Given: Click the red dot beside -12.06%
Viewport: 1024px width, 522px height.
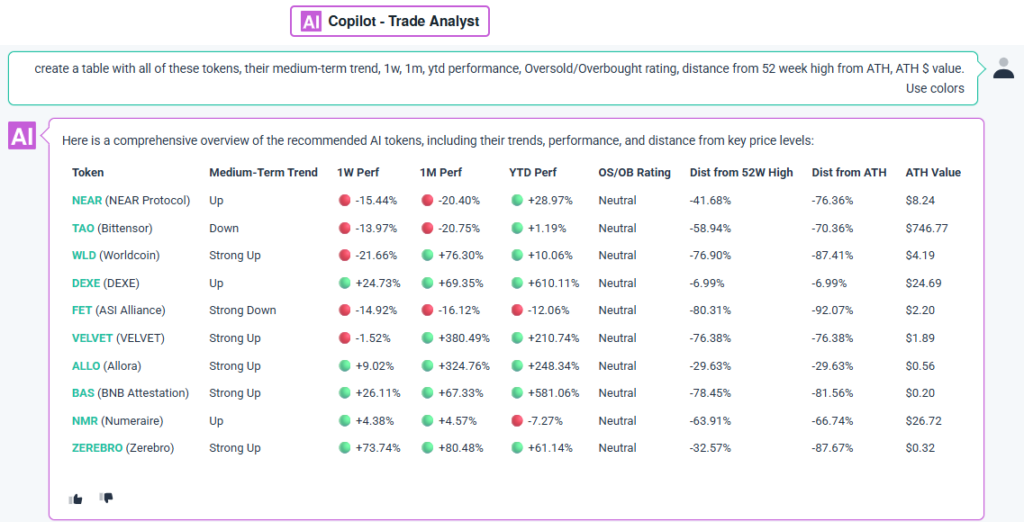Looking at the screenshot, I should coord(517,310).
